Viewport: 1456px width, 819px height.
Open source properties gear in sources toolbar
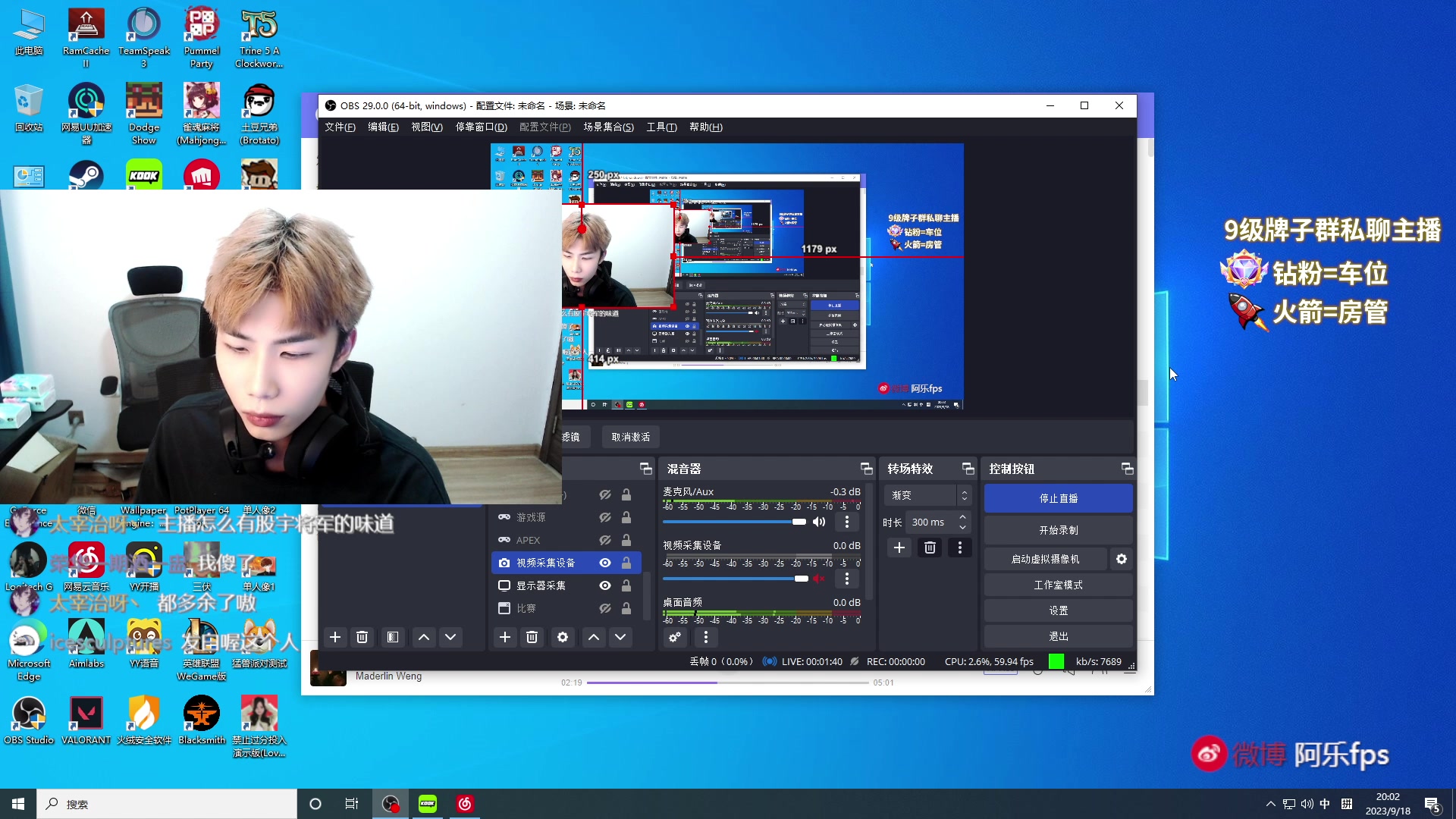click(563, 637)
